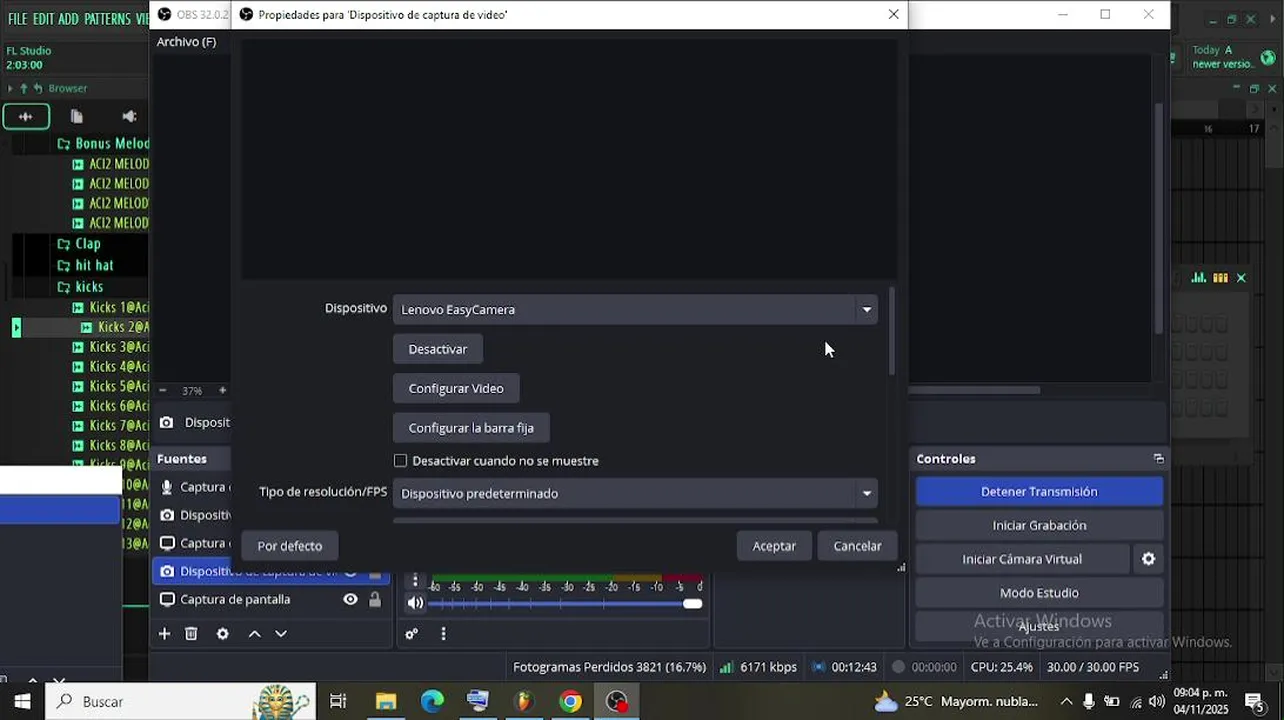The width and height of the screenshot is (1284, 720).
Task: Open advanced audio properties gears icon
Action: point(411,634)
